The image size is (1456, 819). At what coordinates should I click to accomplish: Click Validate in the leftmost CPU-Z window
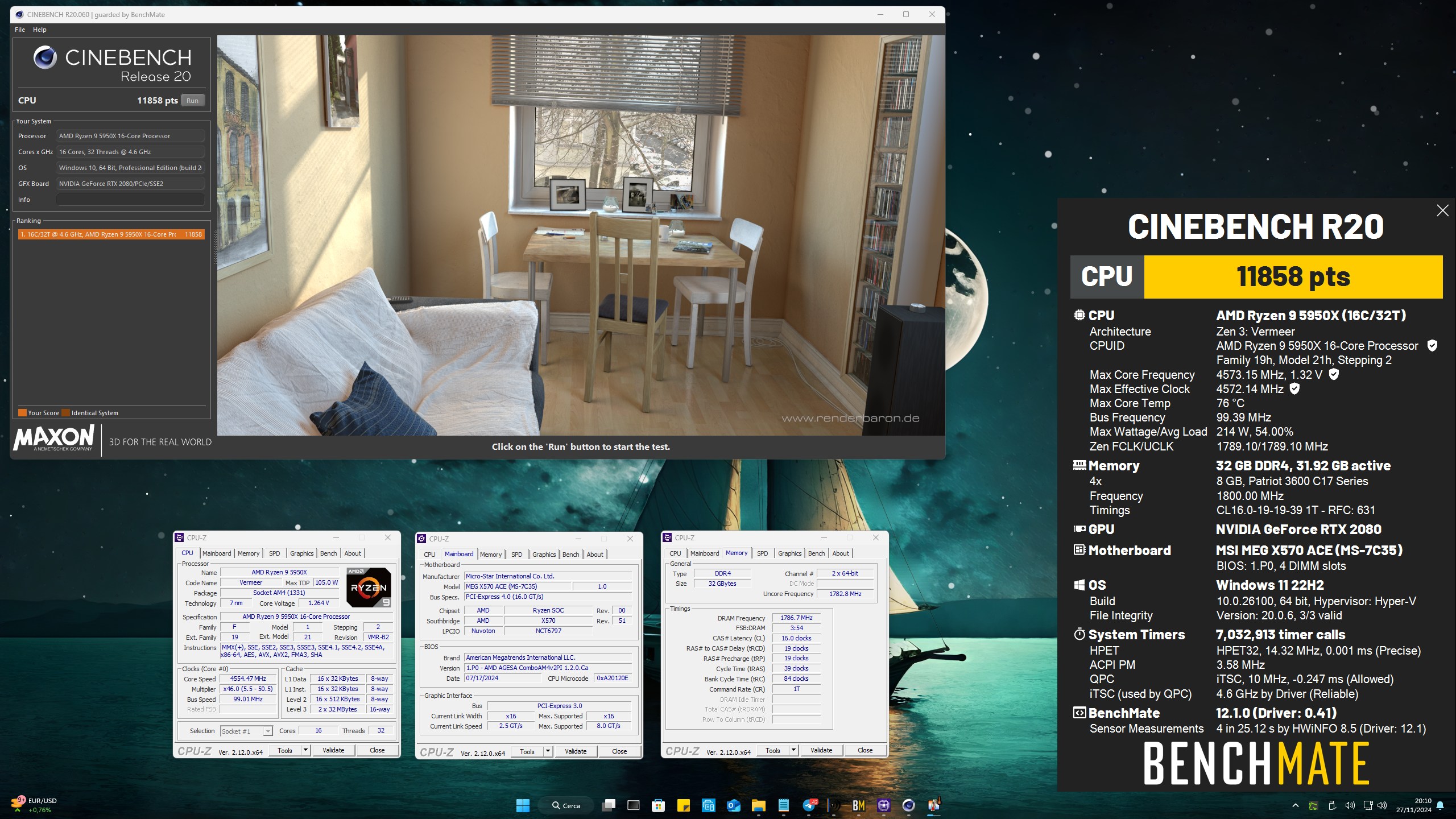point(333,750)
